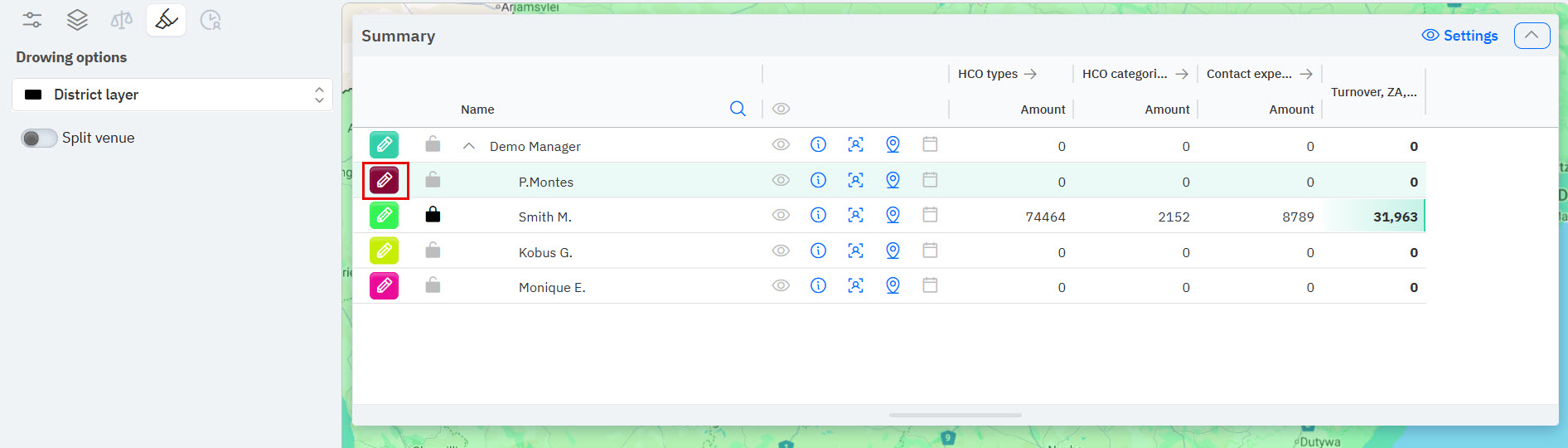This screenshot has width=1568, height=448.
Task: Click the map pin icon for Kobus G.
Action: point(893,251)
